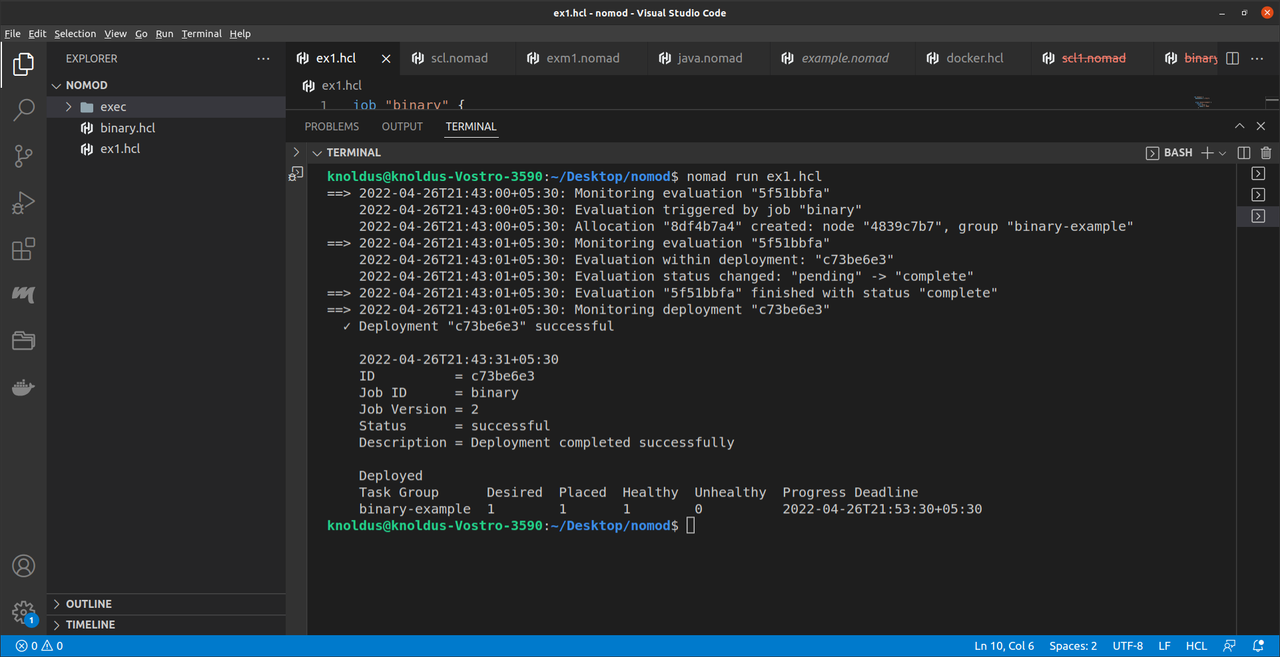The image size is (1280, 657).
Task: Open the Docker view in activity bar
Action: (x=23, y=388)
